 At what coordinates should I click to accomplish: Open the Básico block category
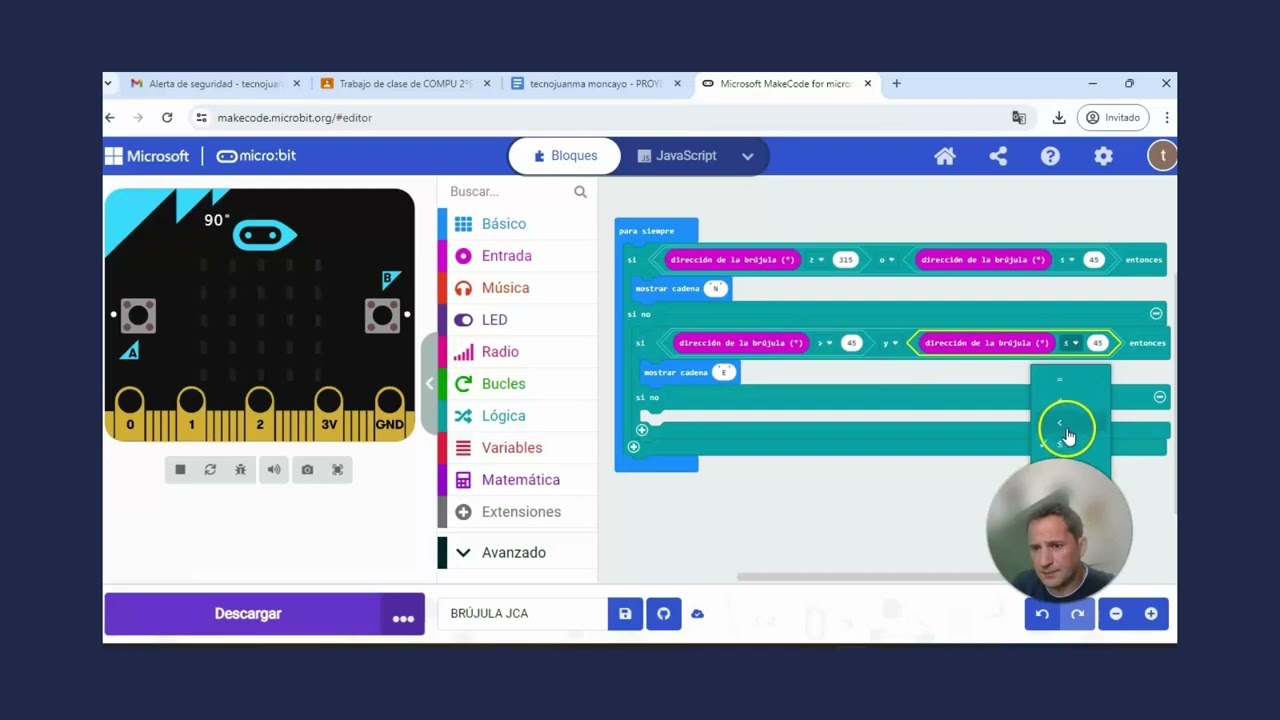click(517, 224)
